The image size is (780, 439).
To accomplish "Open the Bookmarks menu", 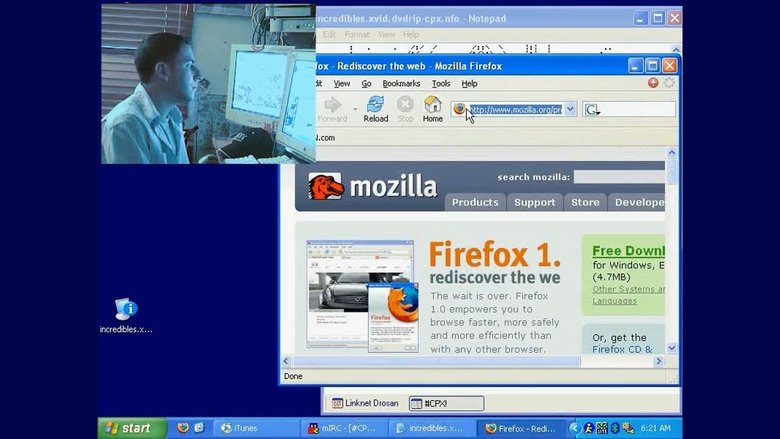I will 401,84.
